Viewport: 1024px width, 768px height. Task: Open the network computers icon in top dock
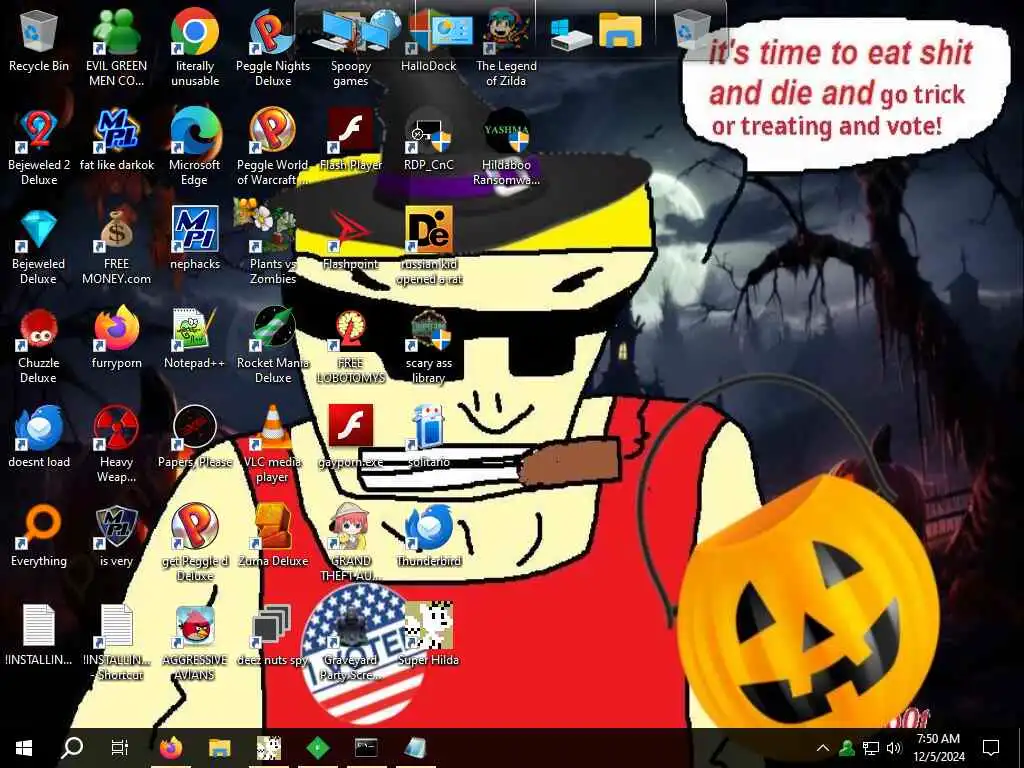pos(356,31)
